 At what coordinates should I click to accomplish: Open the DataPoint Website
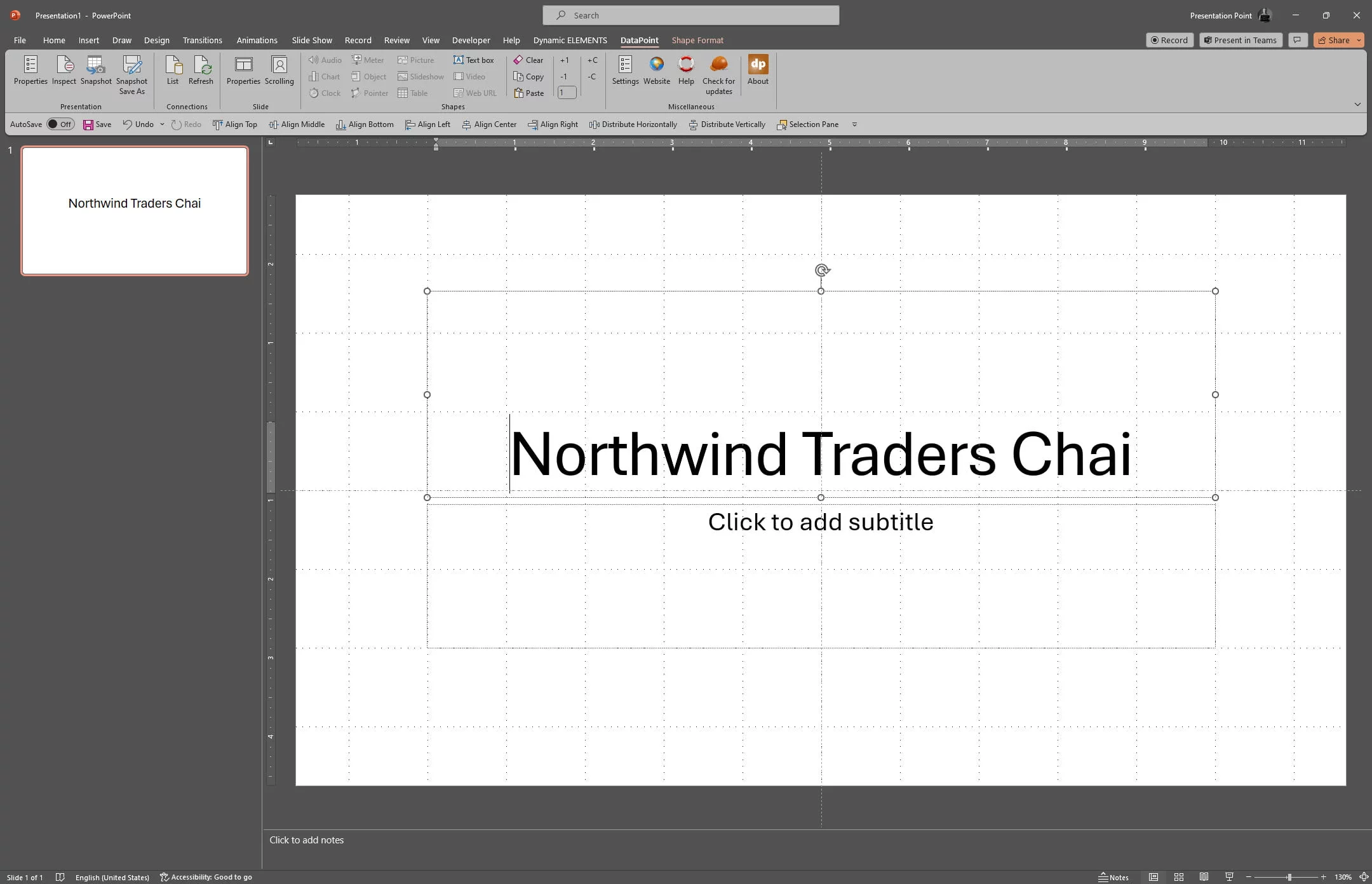click(x=657, y=70)
